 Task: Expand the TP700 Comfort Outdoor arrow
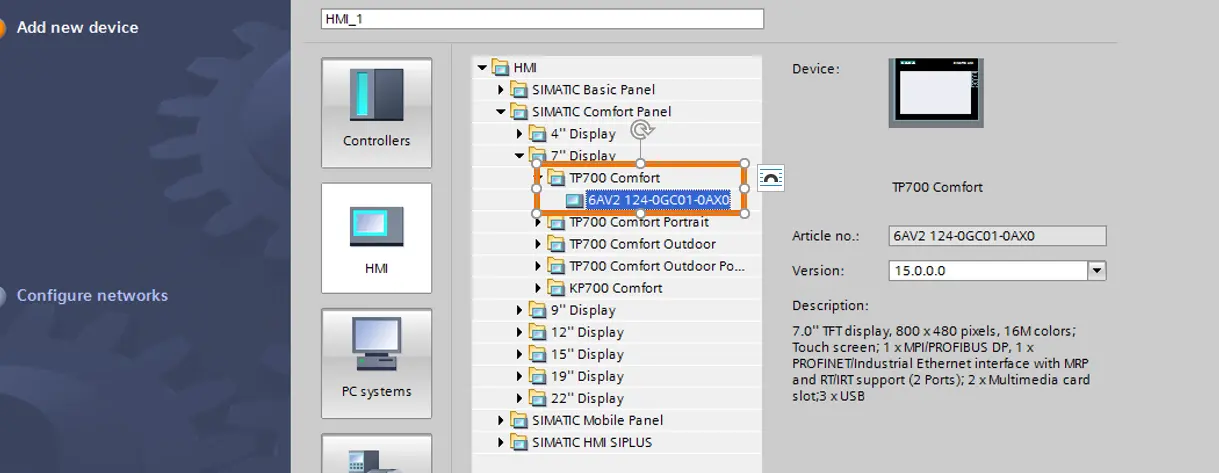(x=538, y=244)
